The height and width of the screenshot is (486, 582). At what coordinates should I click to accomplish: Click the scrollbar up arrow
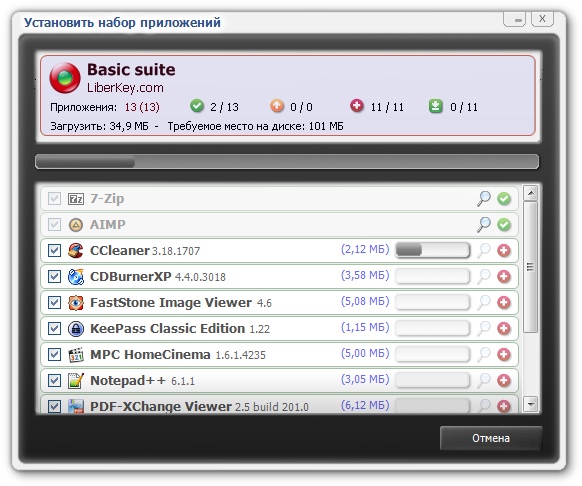click(x=531, y=193)
